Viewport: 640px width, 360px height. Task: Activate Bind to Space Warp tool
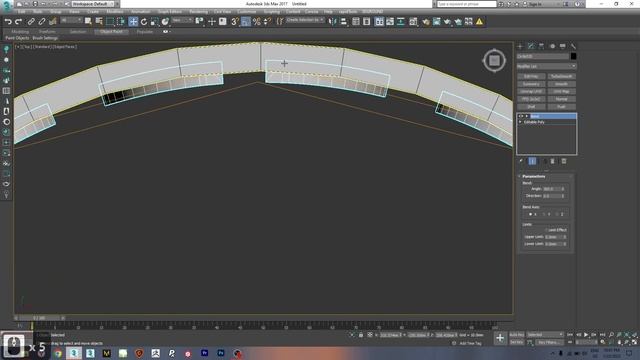click(53, 22)
